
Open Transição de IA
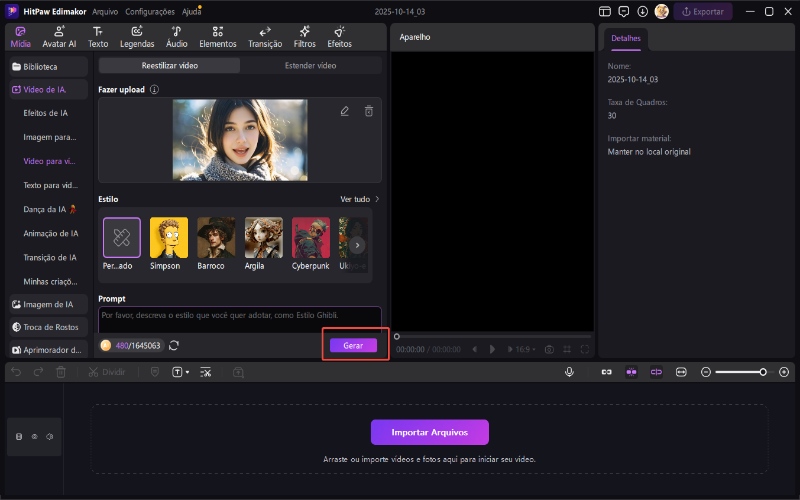click(x=49, y=257)
